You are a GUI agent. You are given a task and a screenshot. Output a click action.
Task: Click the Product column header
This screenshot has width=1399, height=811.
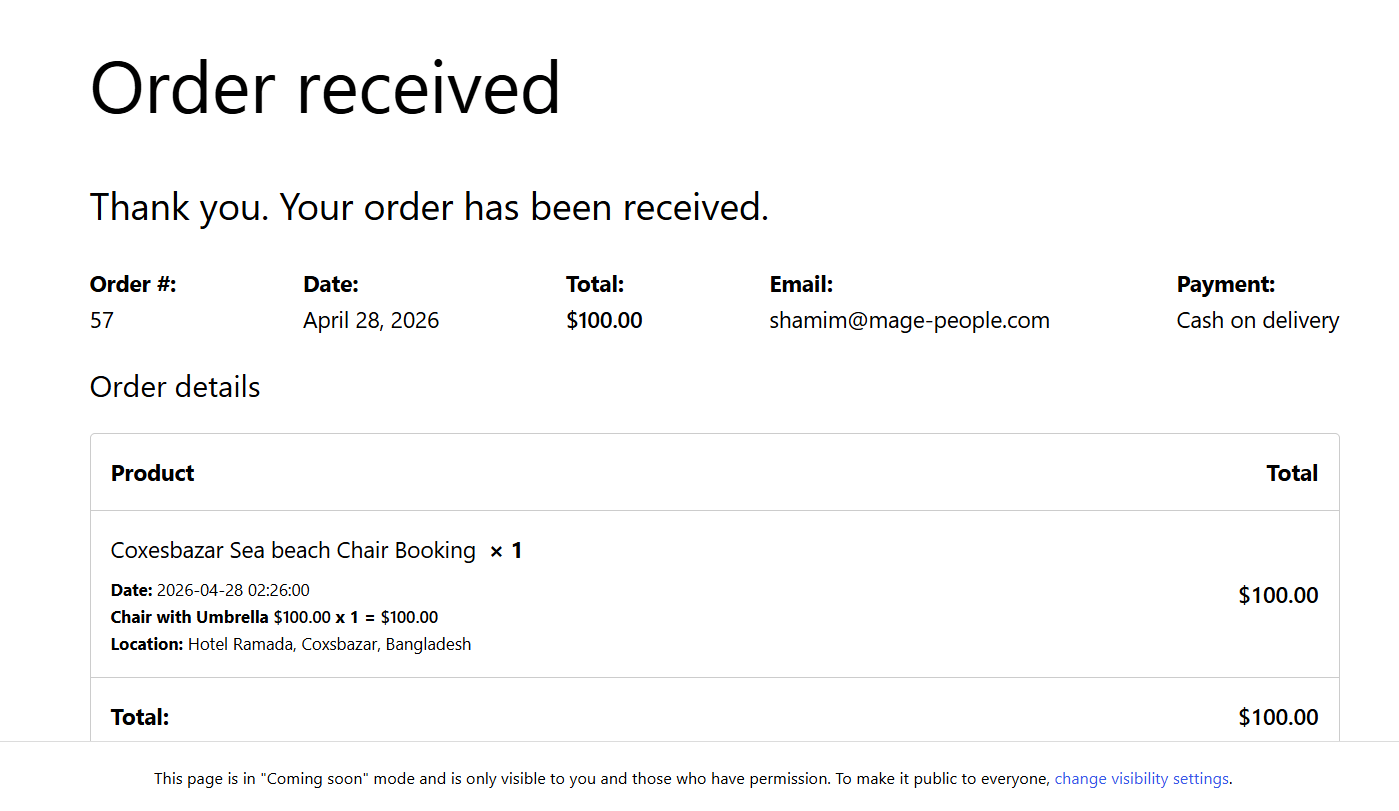[x=153, y=473]
